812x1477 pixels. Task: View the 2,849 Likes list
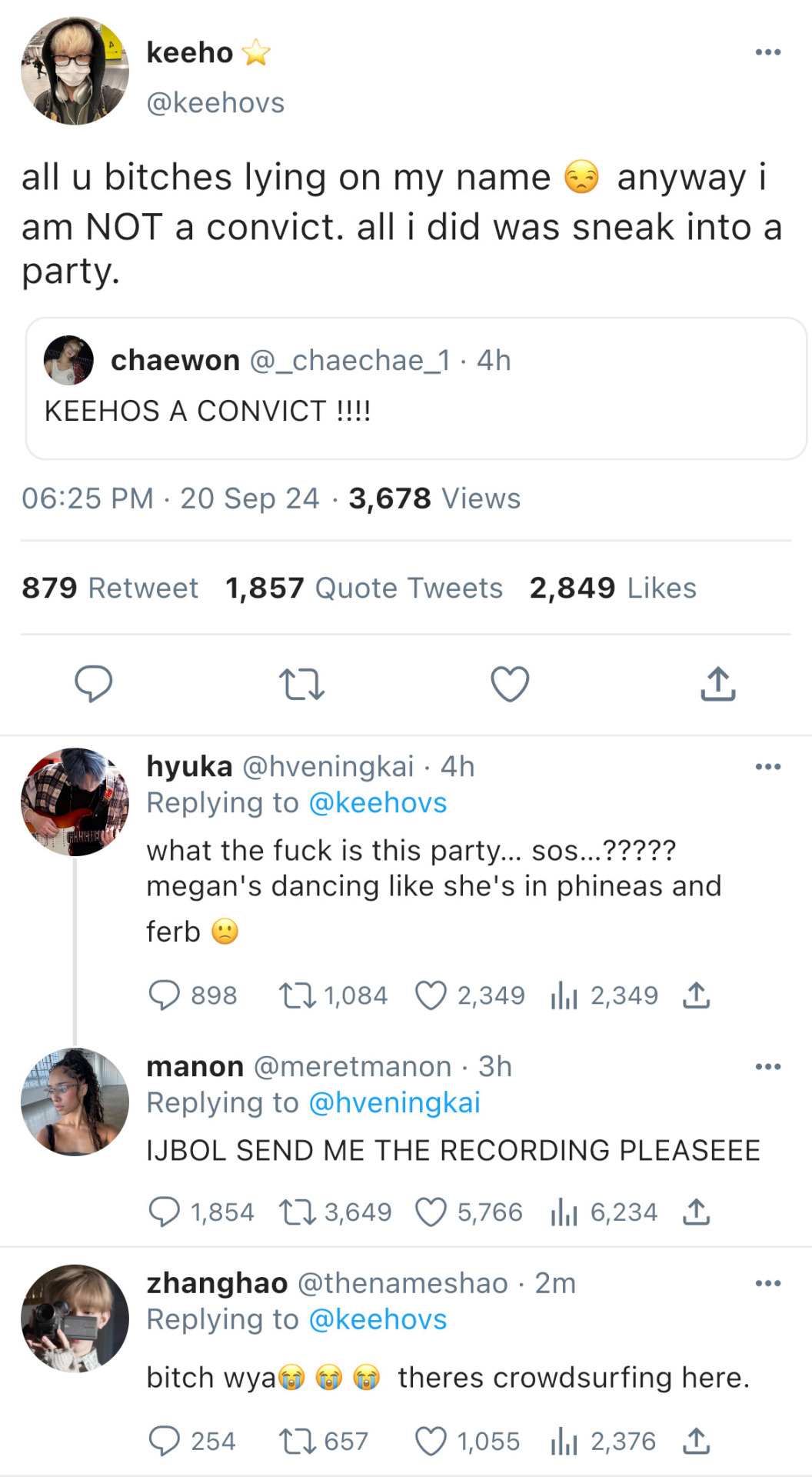tap(612, 588)
